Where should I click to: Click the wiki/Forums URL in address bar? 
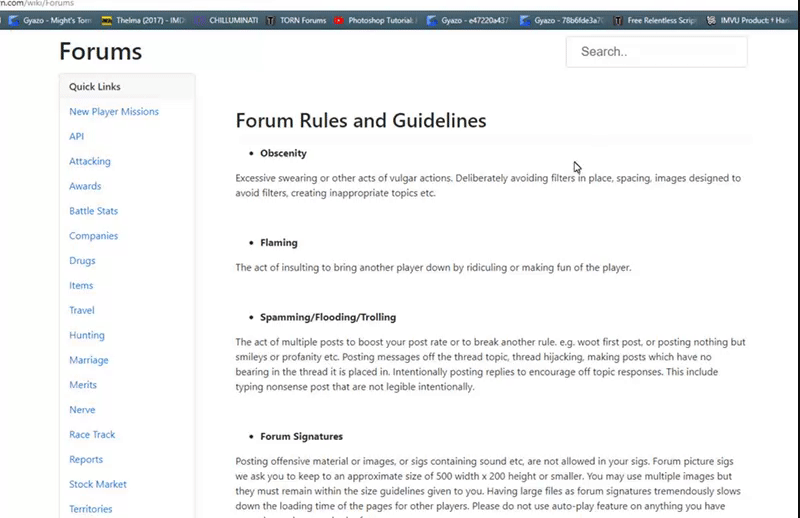point(37,3)
